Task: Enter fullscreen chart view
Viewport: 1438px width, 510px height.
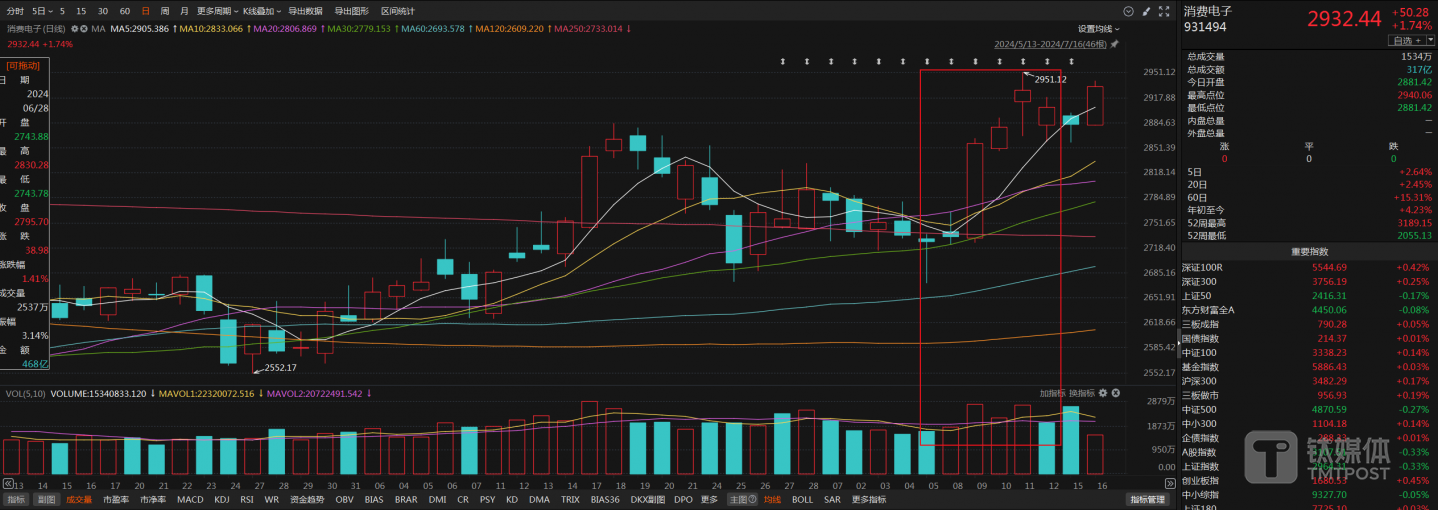Action: tap(1165, 11)
